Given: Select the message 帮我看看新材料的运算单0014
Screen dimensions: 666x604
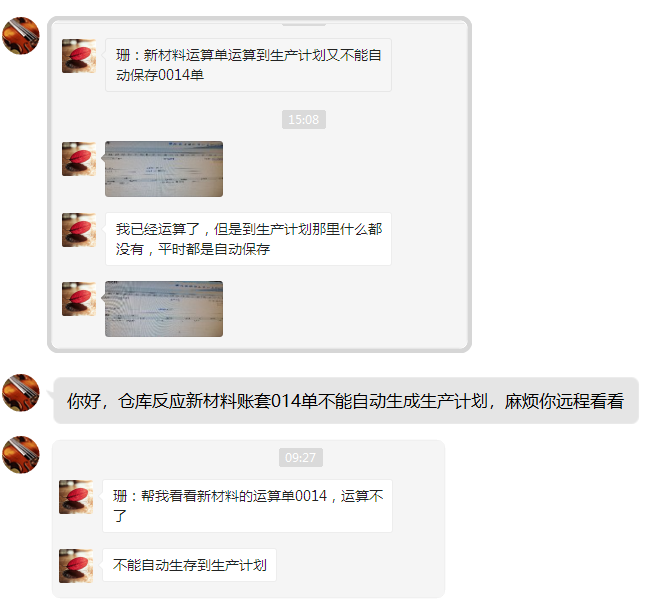Looking at the screenshot, I should 247,506.
